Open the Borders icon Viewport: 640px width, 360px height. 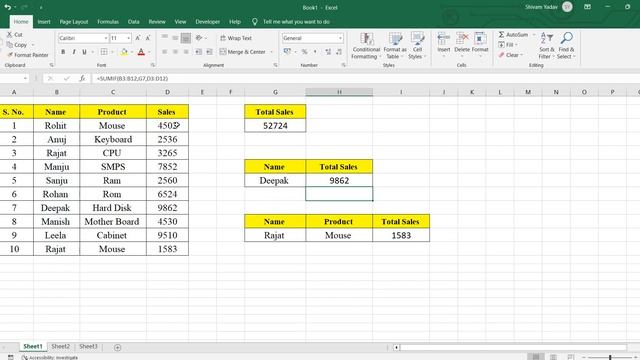104,52
